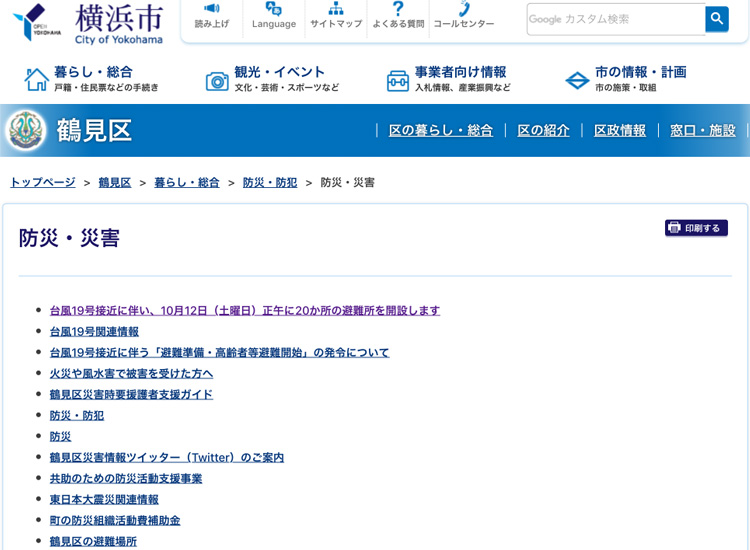Go to トップページ breadcrumb link
Viewport: 750px width, 550px height.
point(43,182)
